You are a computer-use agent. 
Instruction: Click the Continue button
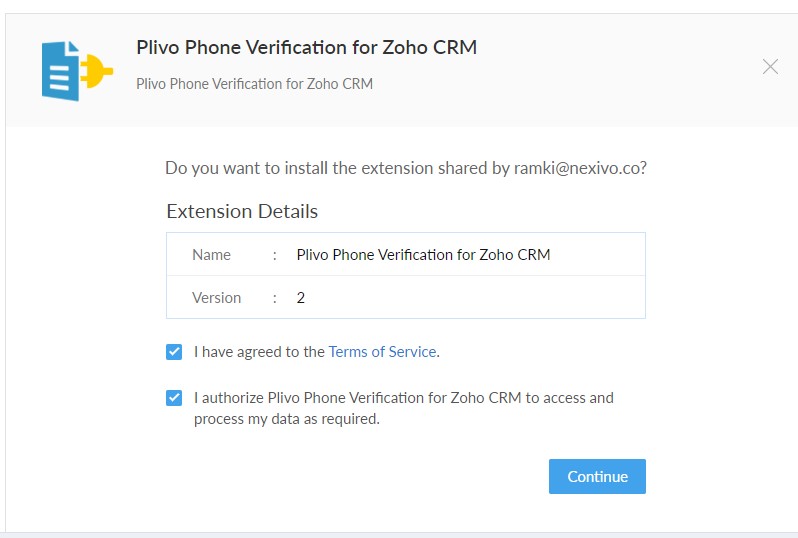[x=597, y=476]
